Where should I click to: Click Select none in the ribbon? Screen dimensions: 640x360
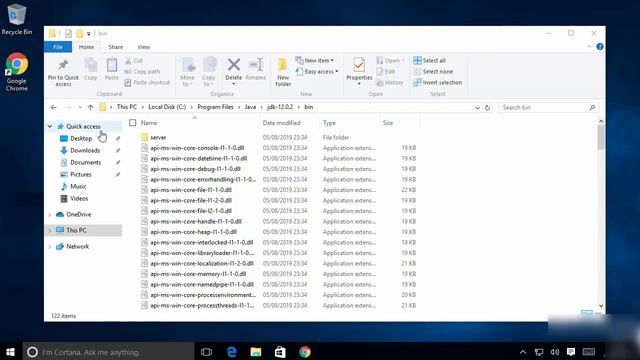tap(433, 71)
